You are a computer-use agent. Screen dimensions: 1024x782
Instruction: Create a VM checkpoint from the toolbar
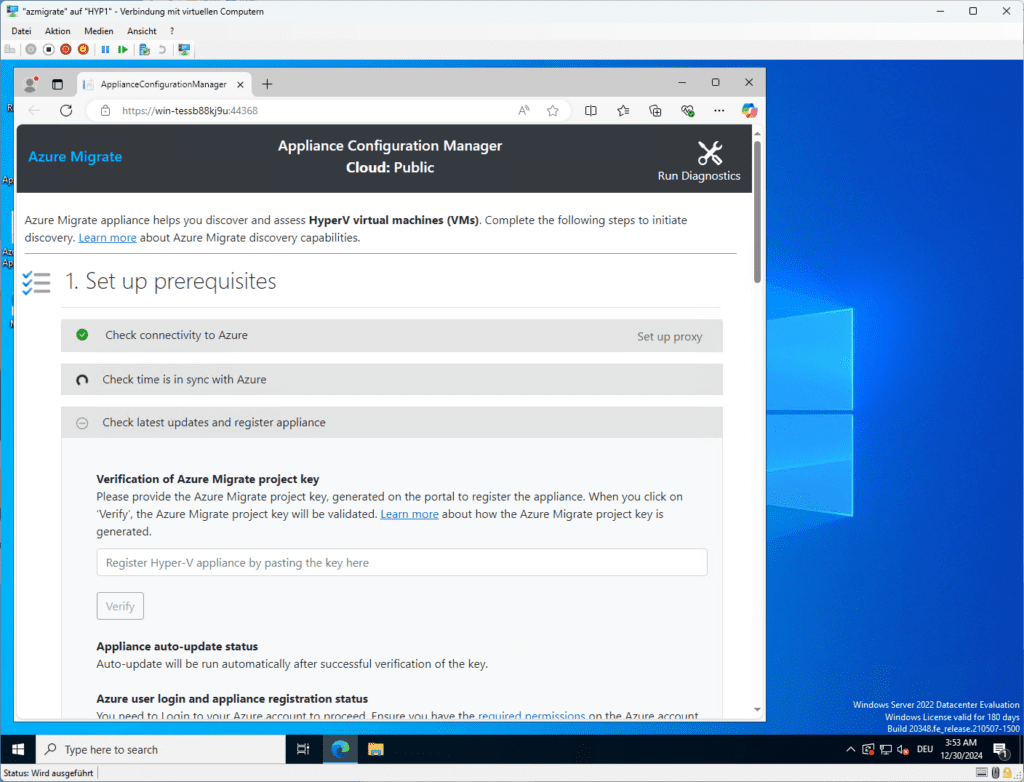click(x=144, y=49)
